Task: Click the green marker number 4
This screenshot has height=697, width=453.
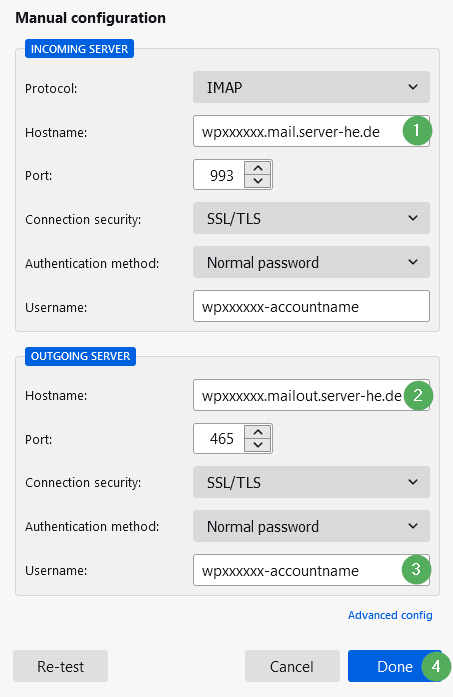Action: point(436,666)
